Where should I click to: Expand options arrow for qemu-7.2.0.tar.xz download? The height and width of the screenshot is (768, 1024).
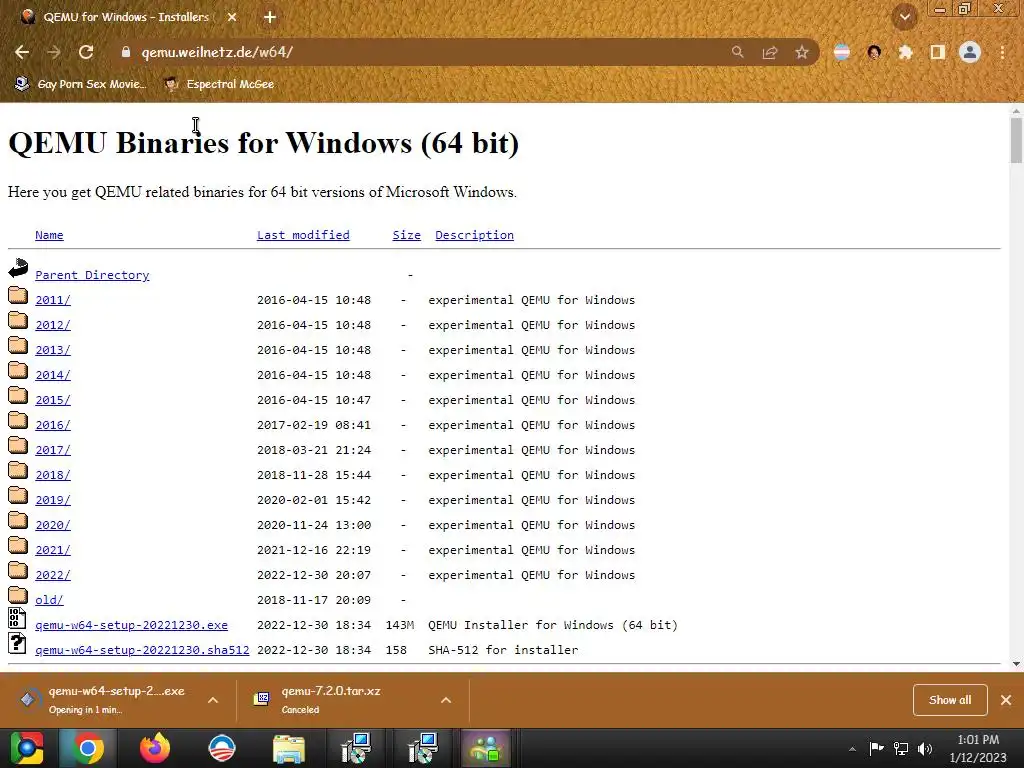[x=446, y=700]
